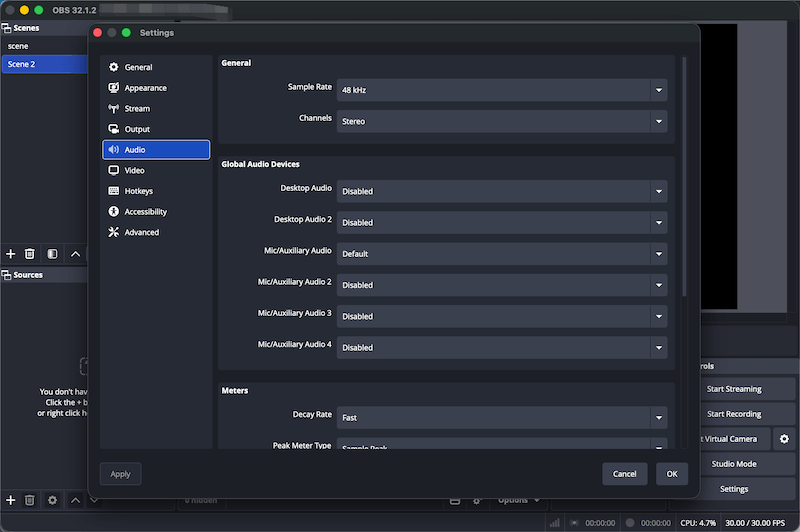This screenshot has width=800, height=532.
Task: Switch to Accessibility settings
Action: pyautogui.click(x=156, y=212)
